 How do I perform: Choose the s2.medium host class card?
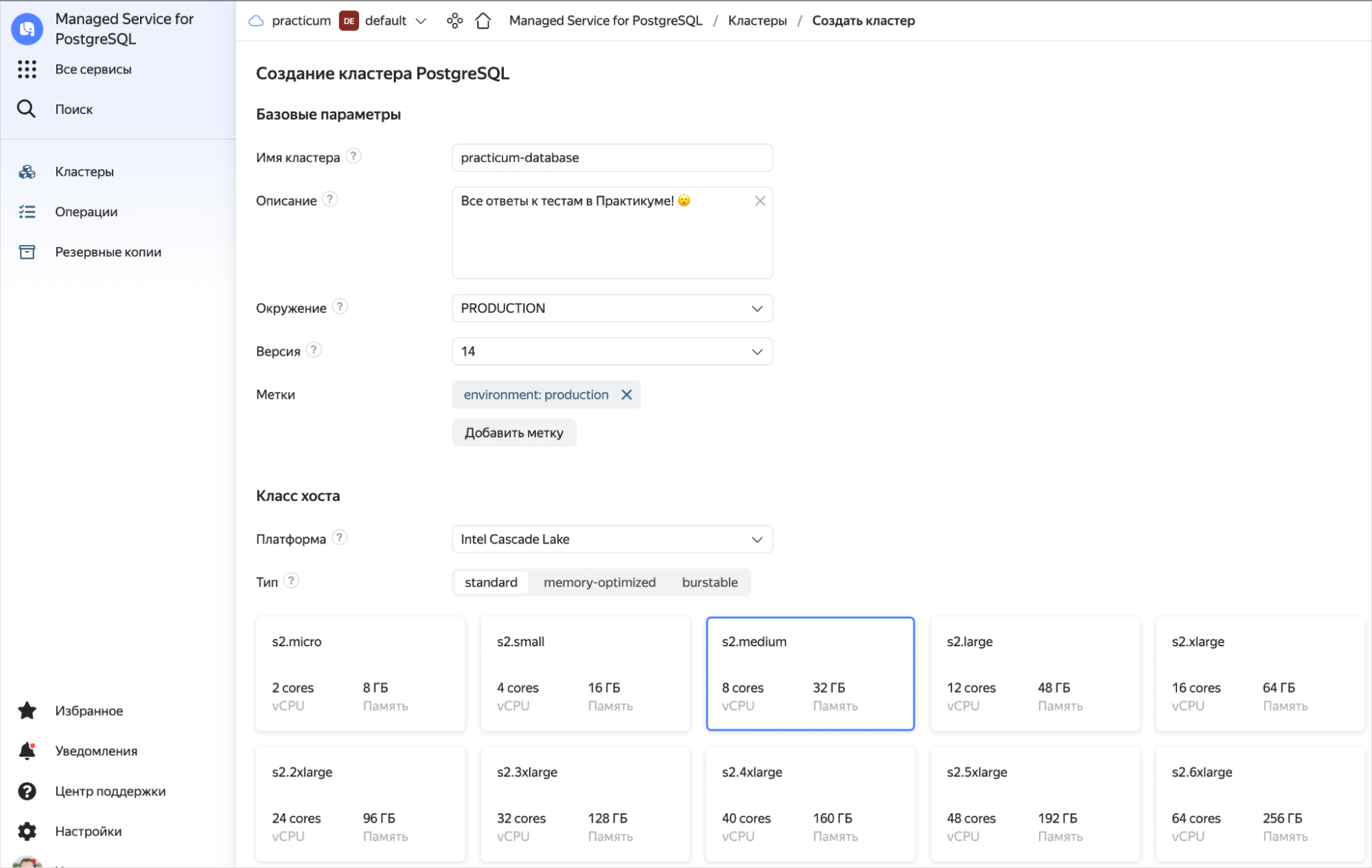pyautogui.click(x=811, y=674)
